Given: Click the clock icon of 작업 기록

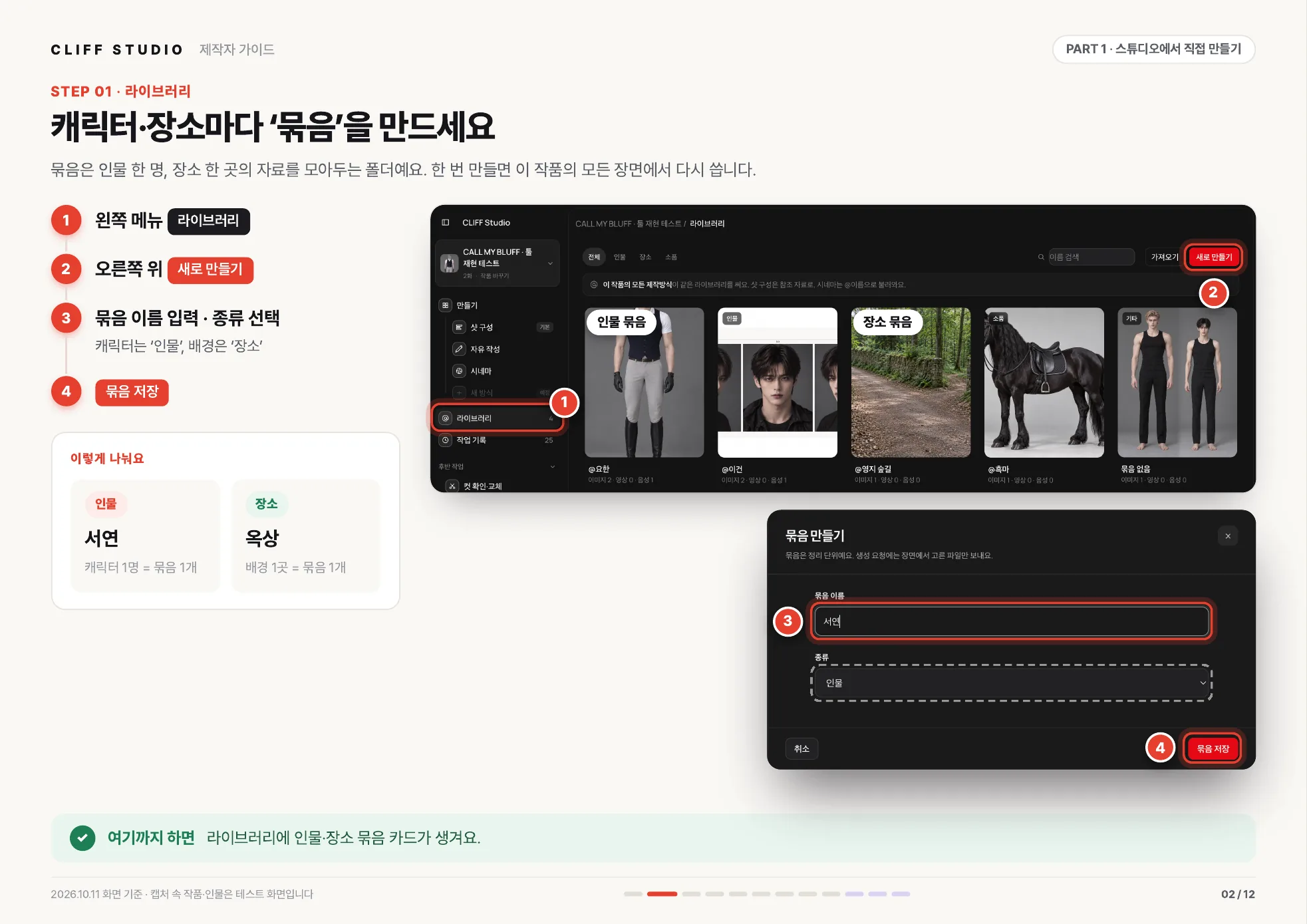Looking at the screenshot, I should 446,440.
